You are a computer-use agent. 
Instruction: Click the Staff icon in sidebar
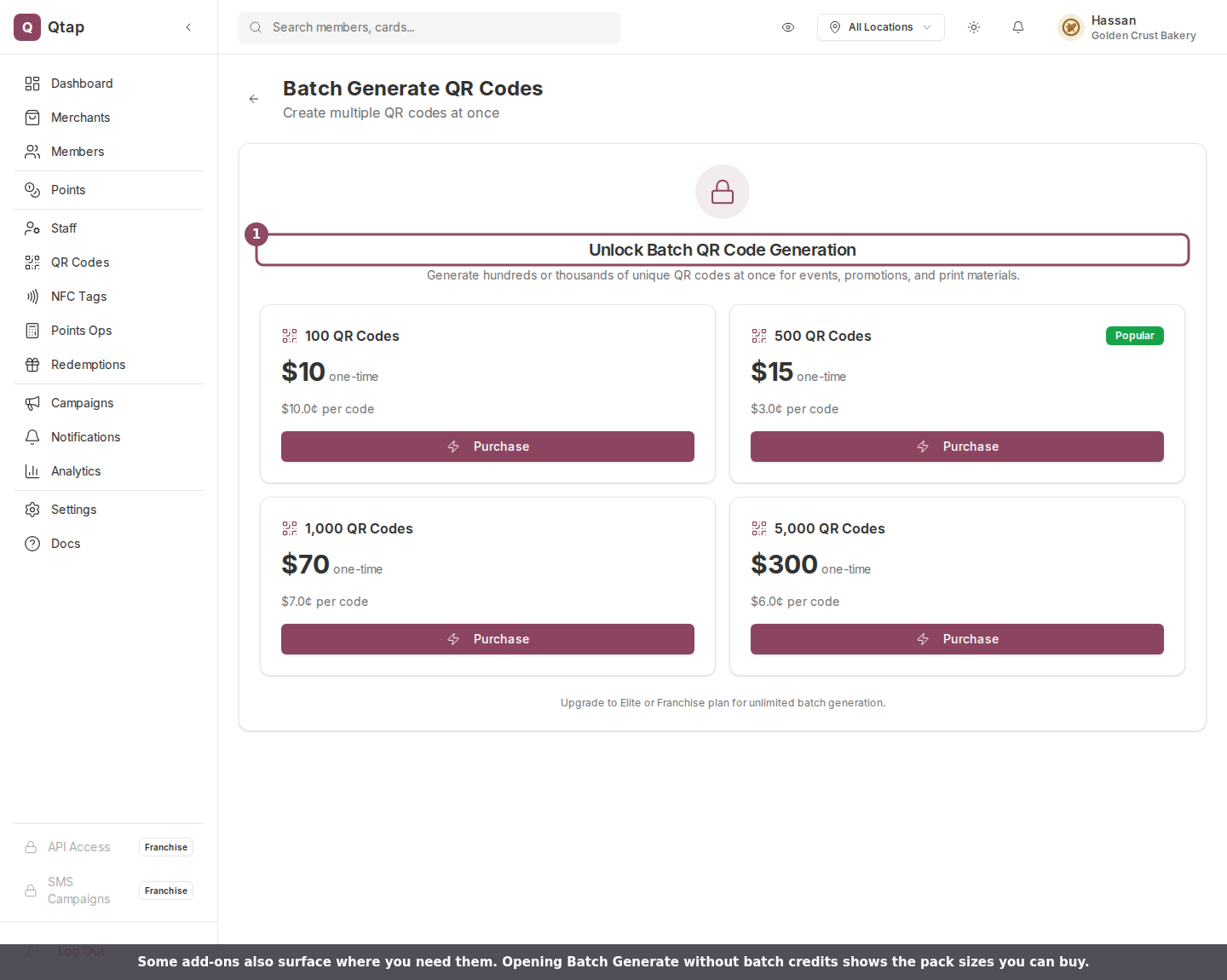pos(32,228)
